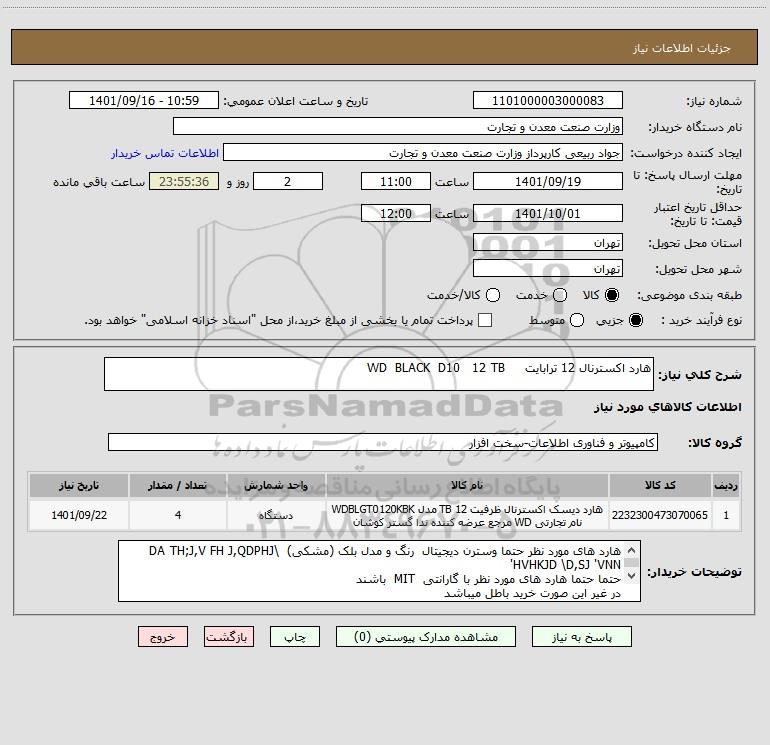Click the remaining time 23:55:36 field
The width and height of the screenshot is (770, 745).
click(184, 181)
